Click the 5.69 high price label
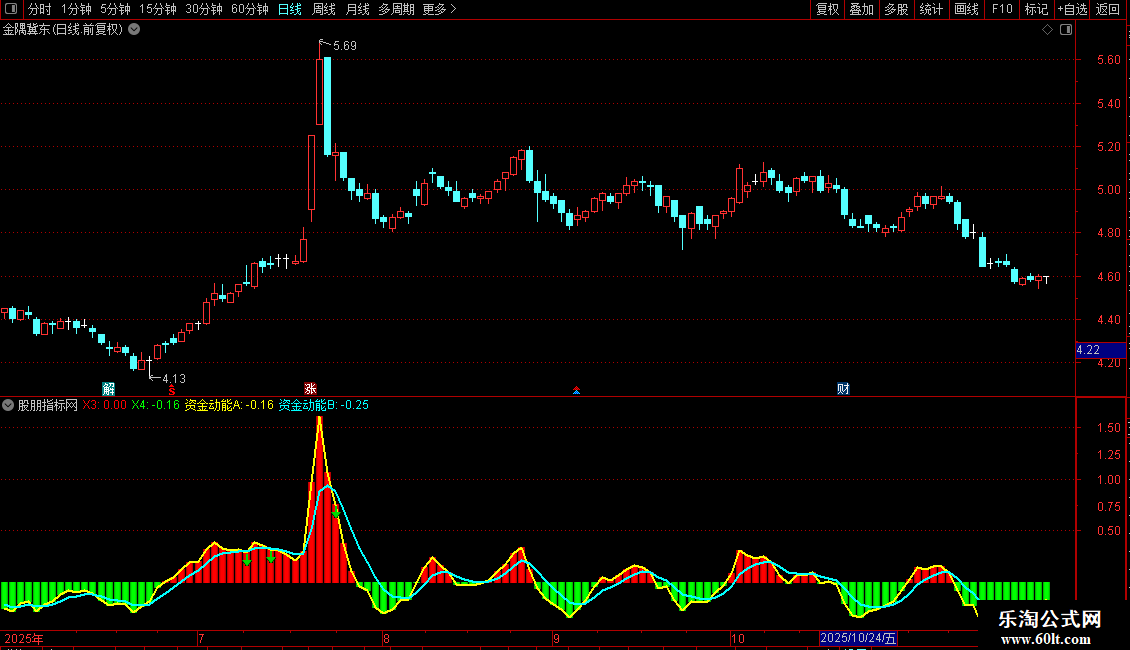 (x=344, y=46)
